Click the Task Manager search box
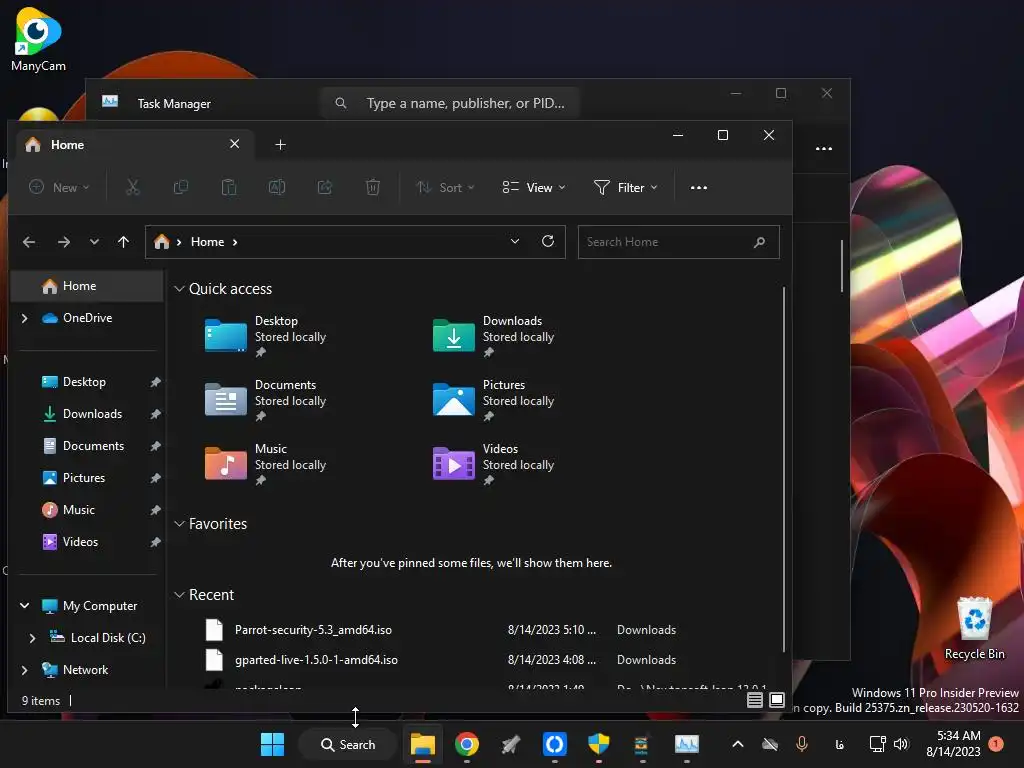The width and height of the screenshot is (1024, 768). pos(449,103)
